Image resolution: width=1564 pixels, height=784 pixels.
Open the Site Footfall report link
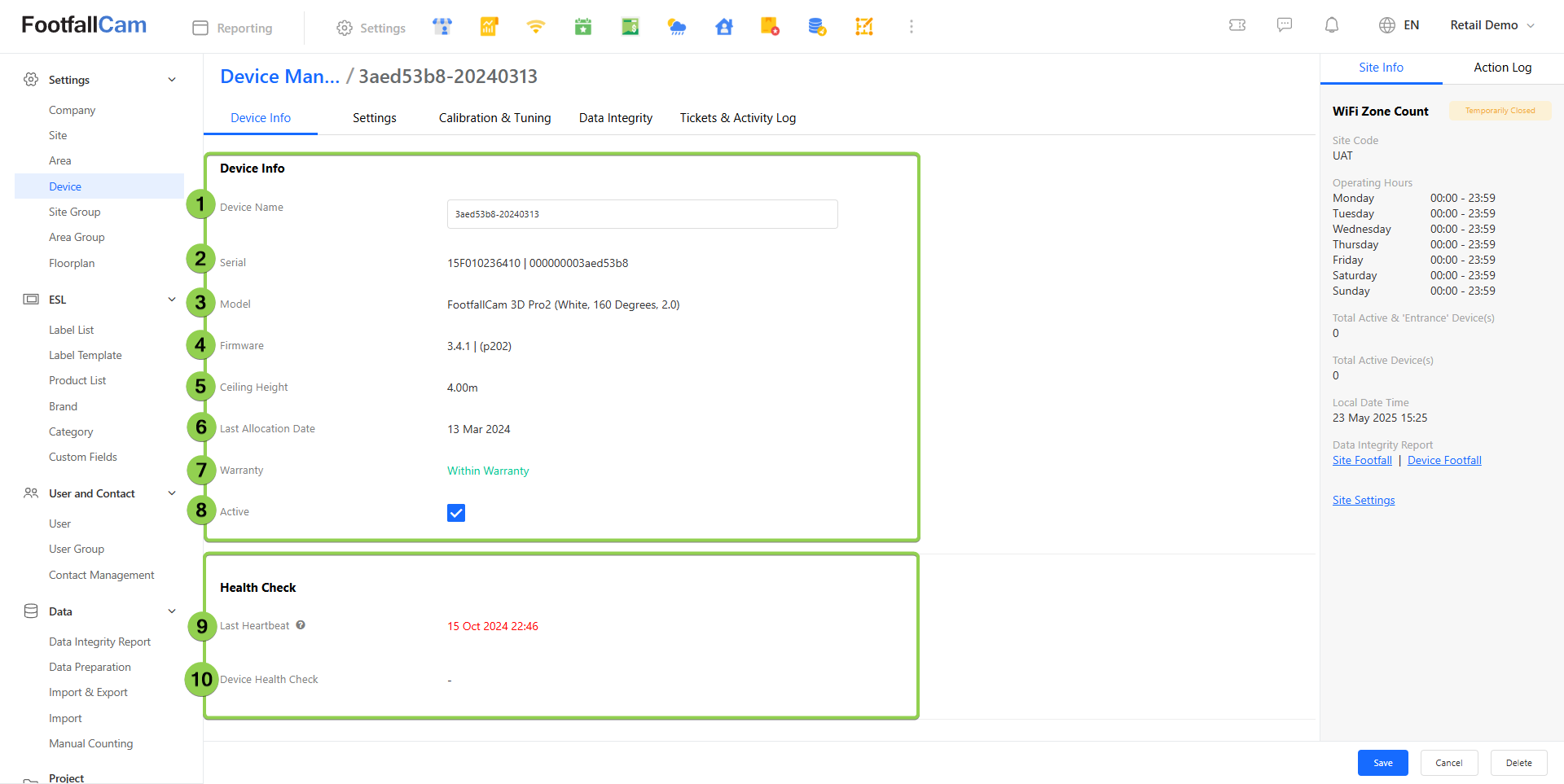click(1362, 460)
